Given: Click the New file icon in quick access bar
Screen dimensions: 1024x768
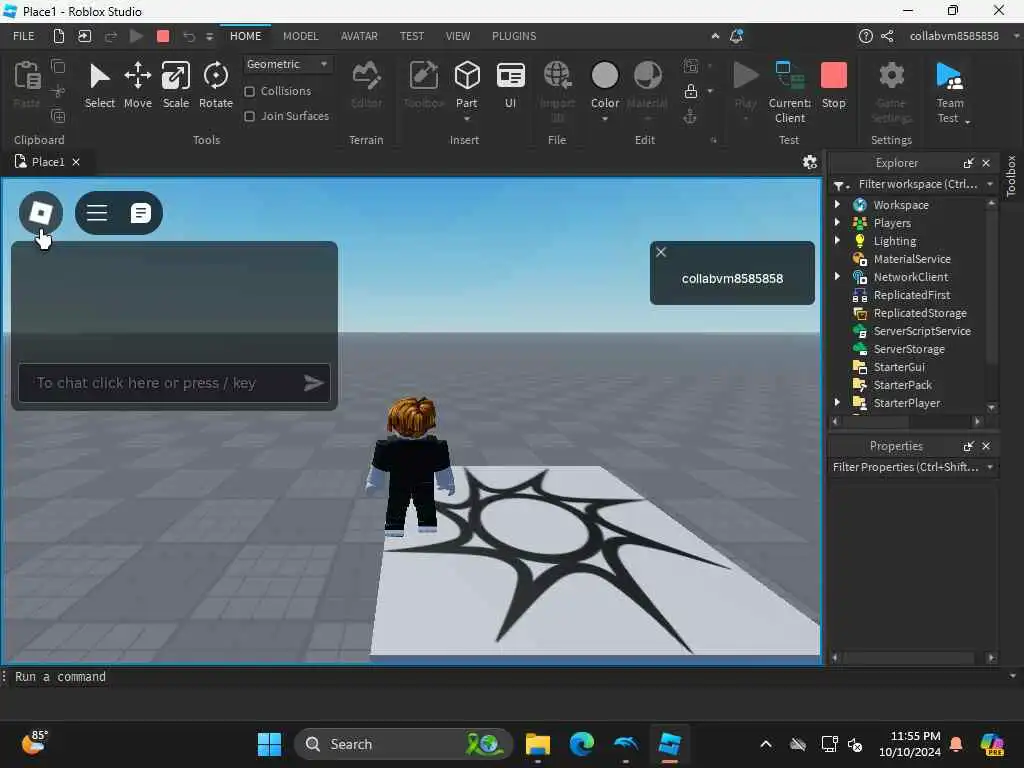Looking at the screenshot, I should click(x=59, y=37).
